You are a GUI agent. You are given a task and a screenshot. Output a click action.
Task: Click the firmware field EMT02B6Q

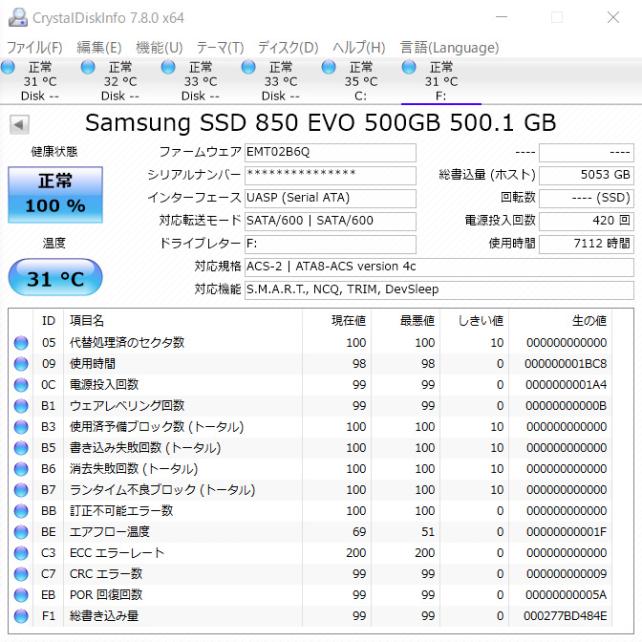tap(330, 152)
